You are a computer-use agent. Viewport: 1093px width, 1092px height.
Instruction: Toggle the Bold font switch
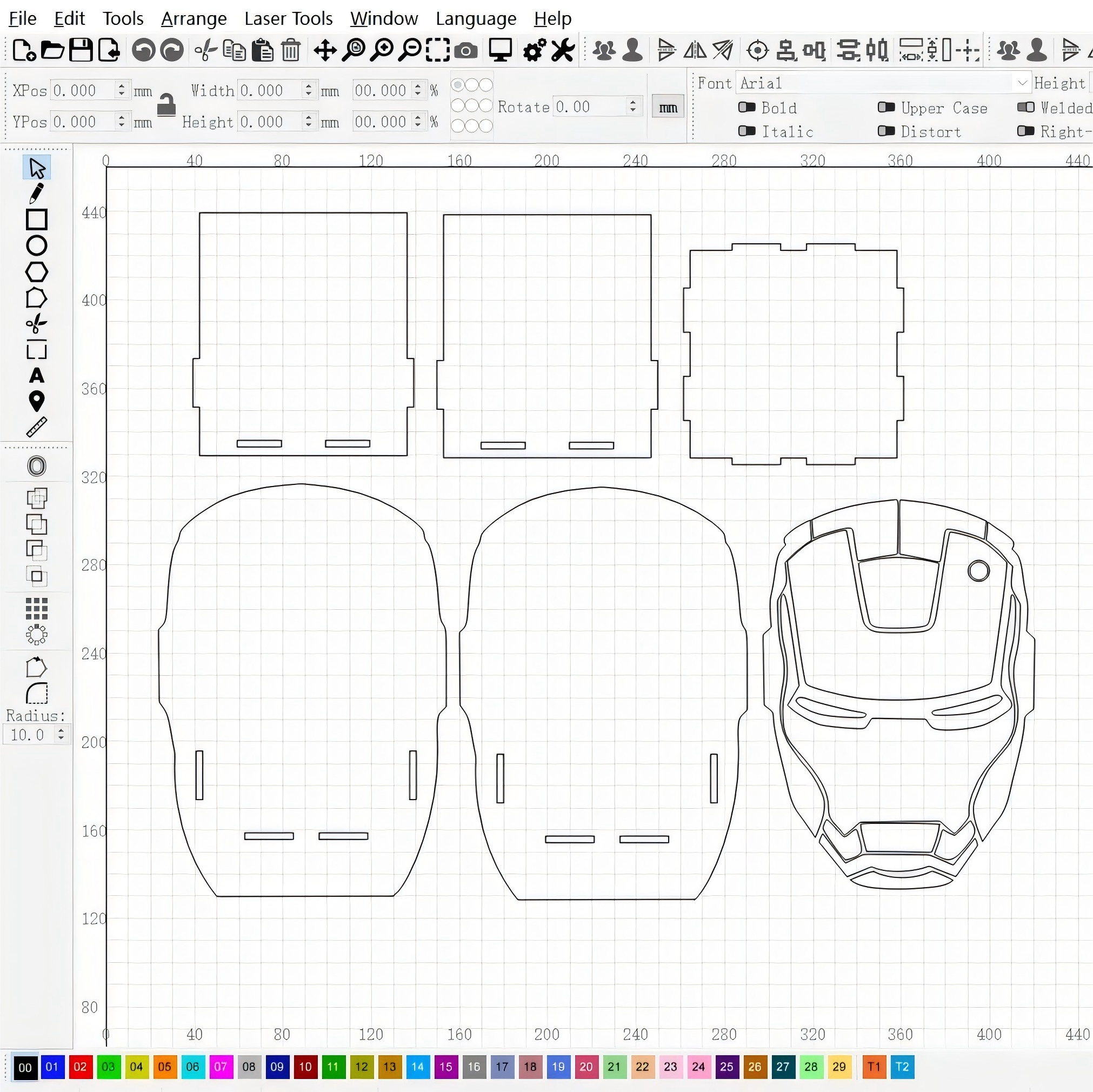click(x=747, y=108)
